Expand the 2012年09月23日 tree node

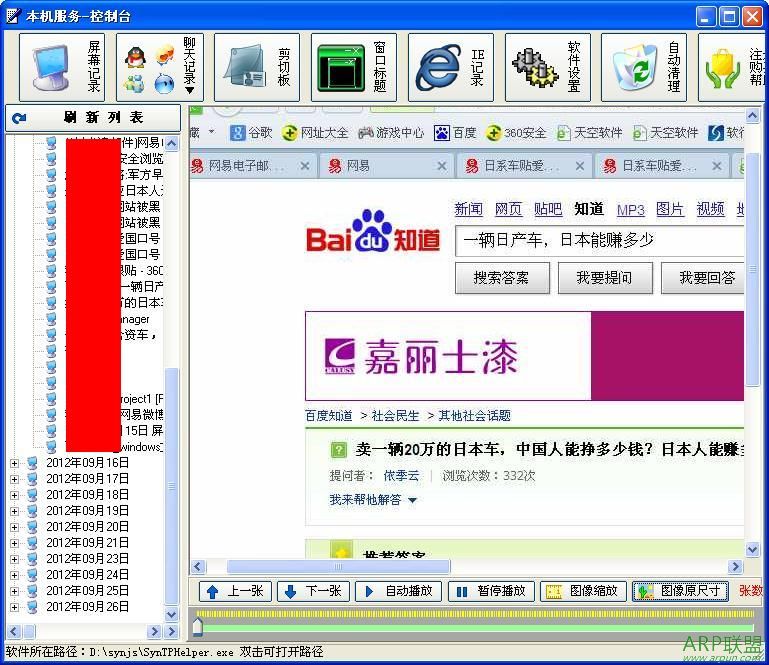pyautogui.click(x=14, y=559)
